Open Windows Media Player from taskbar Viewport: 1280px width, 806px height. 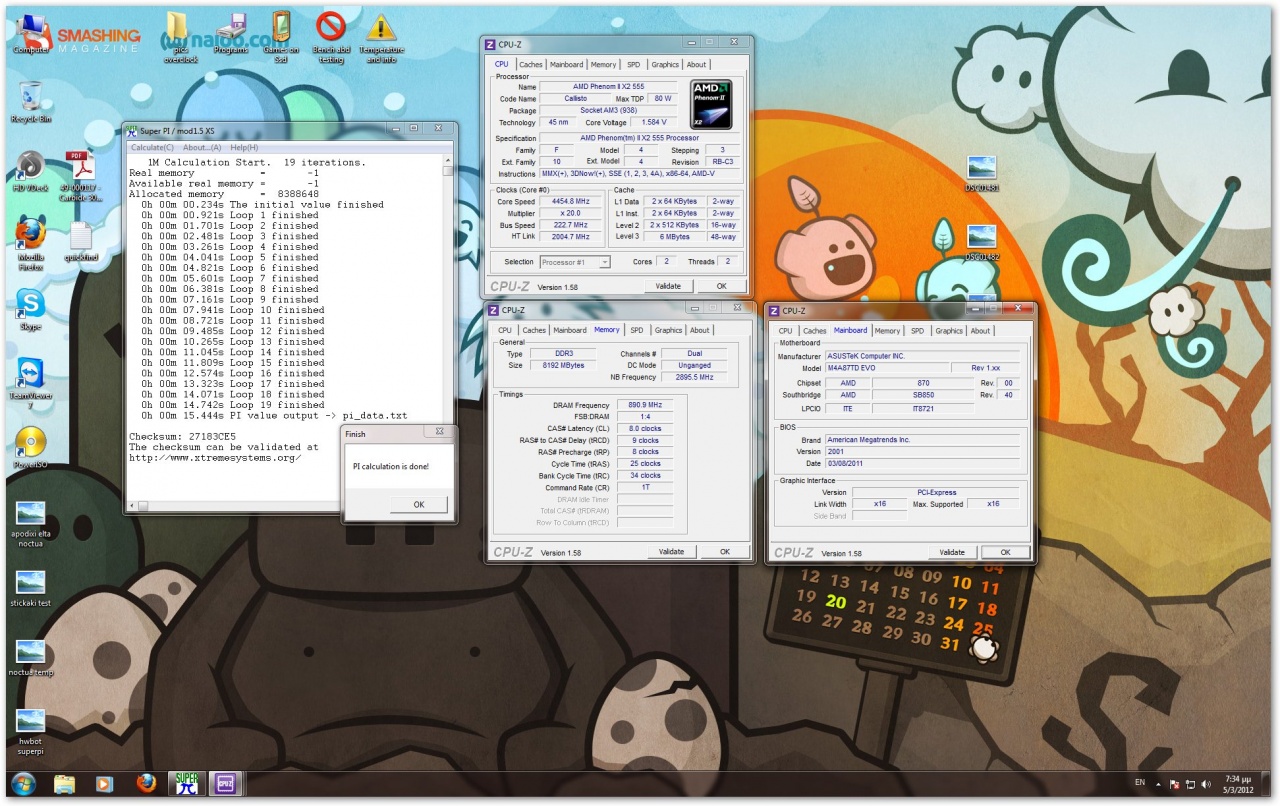tap(105, 783)
